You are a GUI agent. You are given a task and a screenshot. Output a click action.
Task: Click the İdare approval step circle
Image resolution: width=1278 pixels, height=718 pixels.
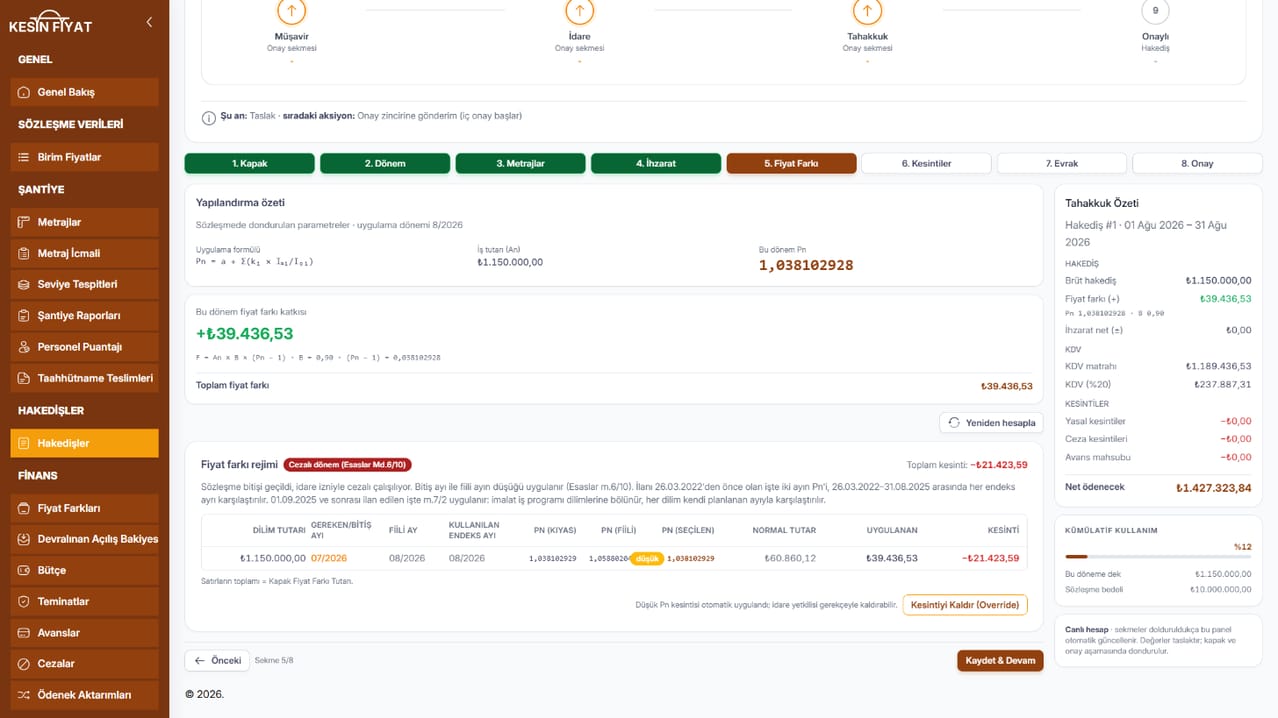click(x=579, y=11)
